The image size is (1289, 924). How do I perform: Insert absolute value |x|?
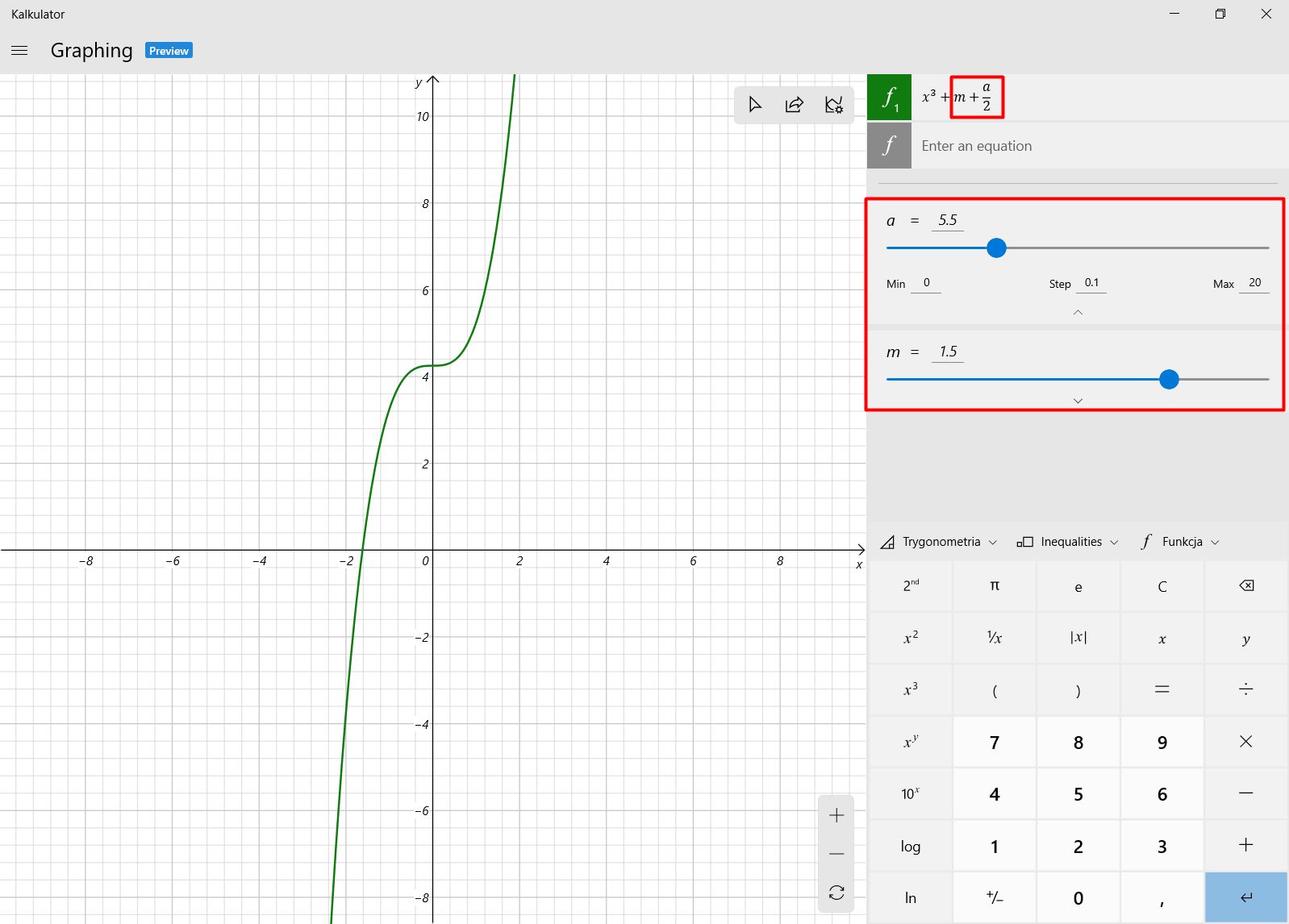(x=1078, y=638)
